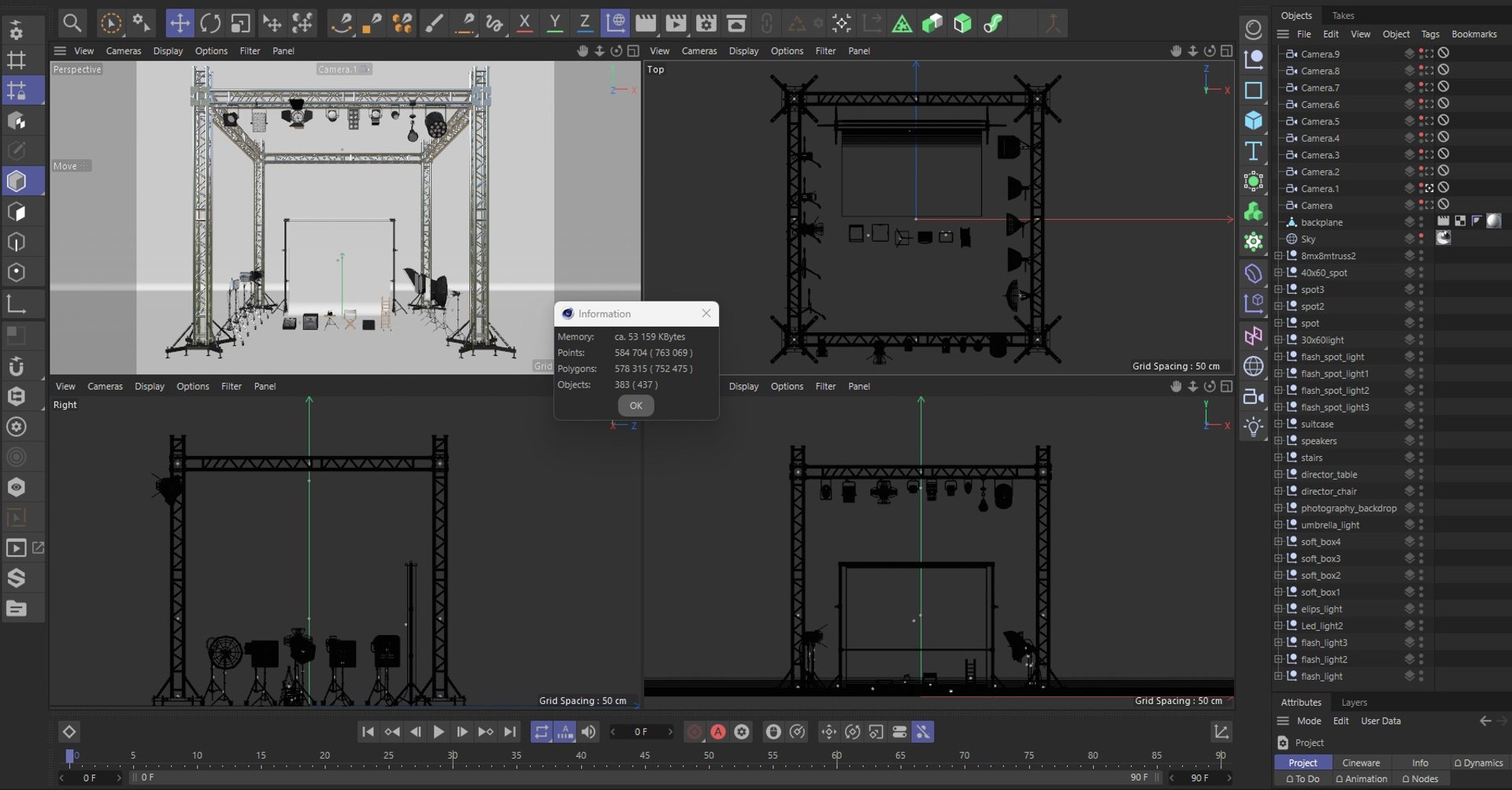Screen dimensions: 1512x790
Task: Switch to the Takes tab
Action: [1343, 15]
